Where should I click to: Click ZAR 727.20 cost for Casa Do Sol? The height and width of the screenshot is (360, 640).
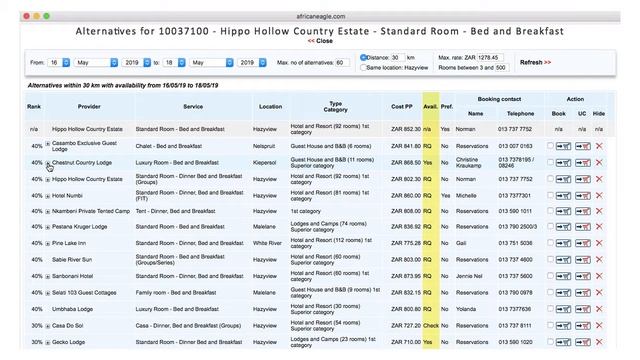406,326
